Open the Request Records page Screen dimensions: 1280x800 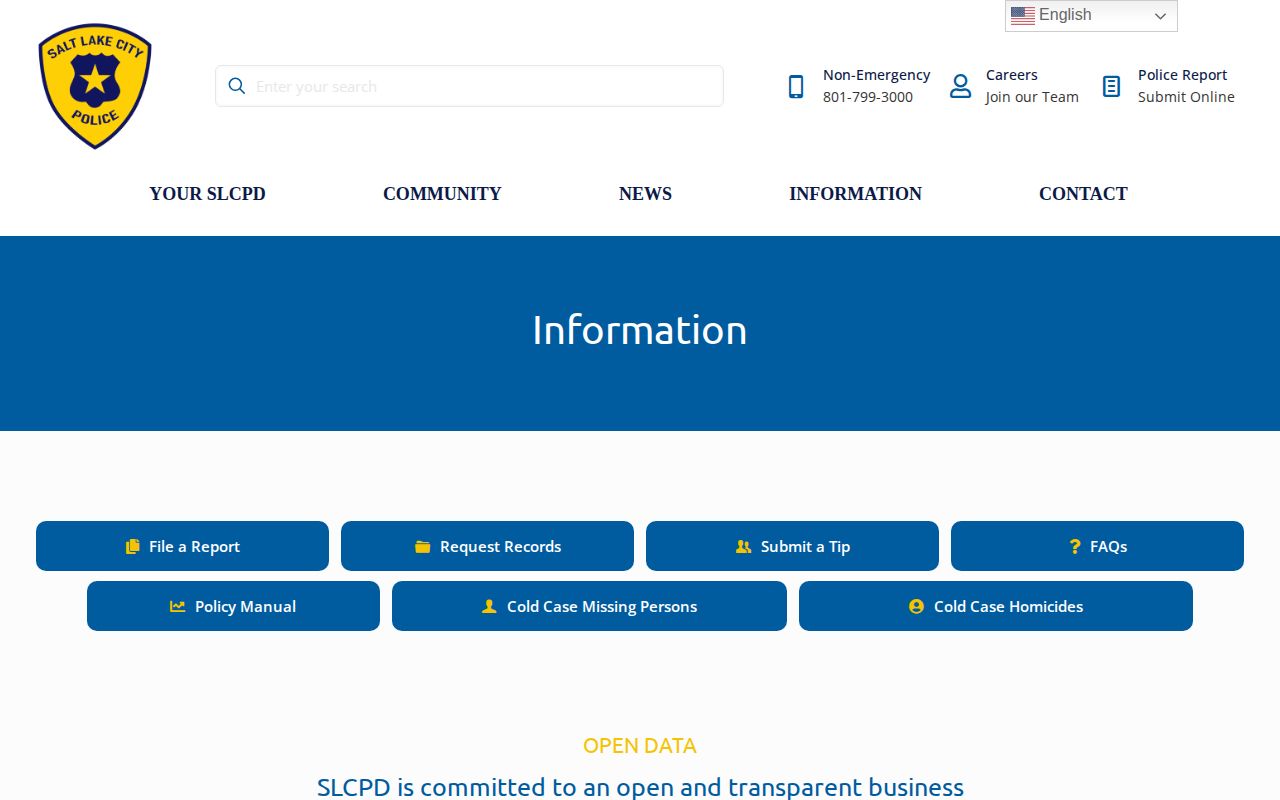pos(487,546)
